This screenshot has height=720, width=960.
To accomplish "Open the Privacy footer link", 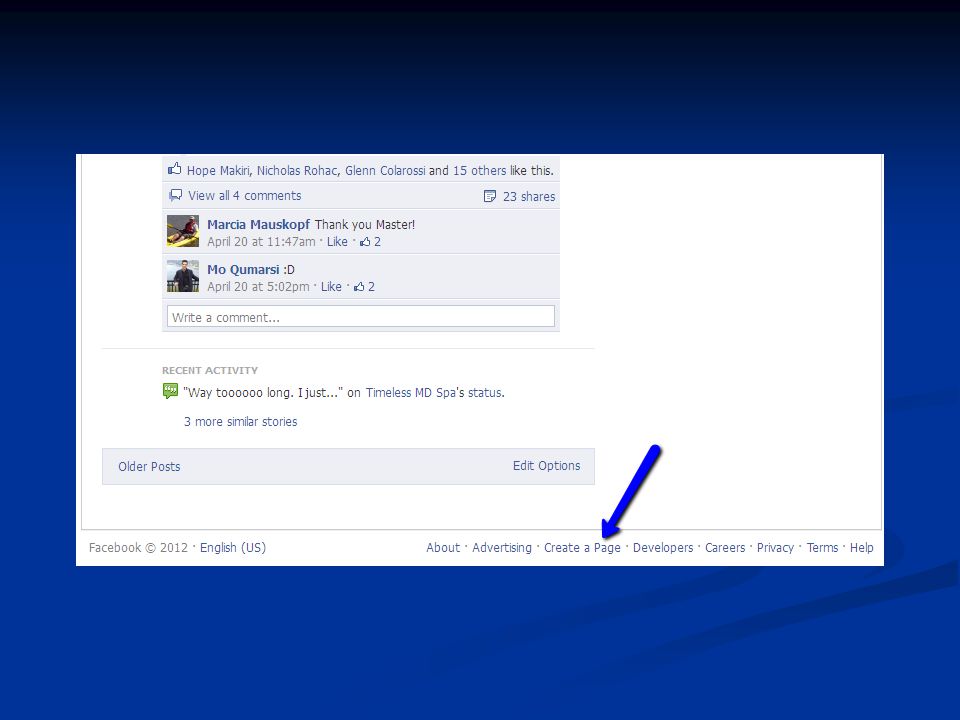I will click(775, 547).
